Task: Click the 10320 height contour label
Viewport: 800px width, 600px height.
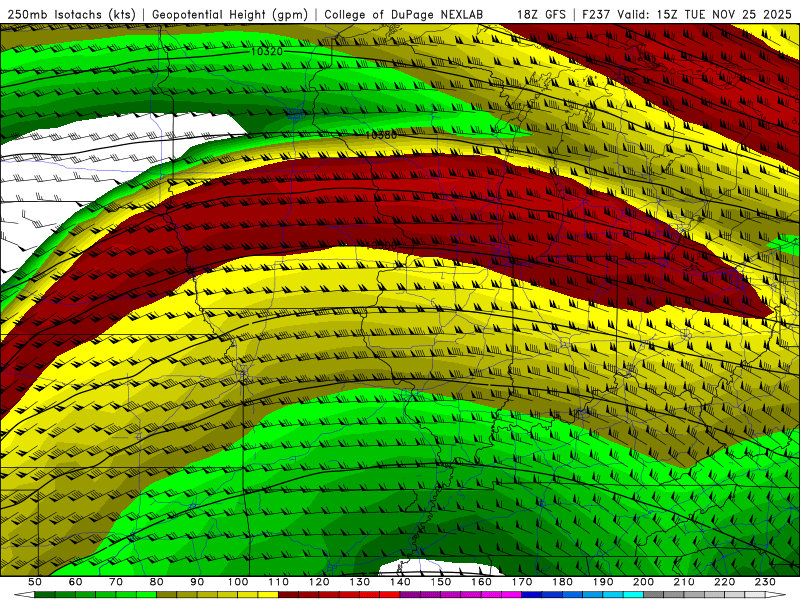Action: 266,52
